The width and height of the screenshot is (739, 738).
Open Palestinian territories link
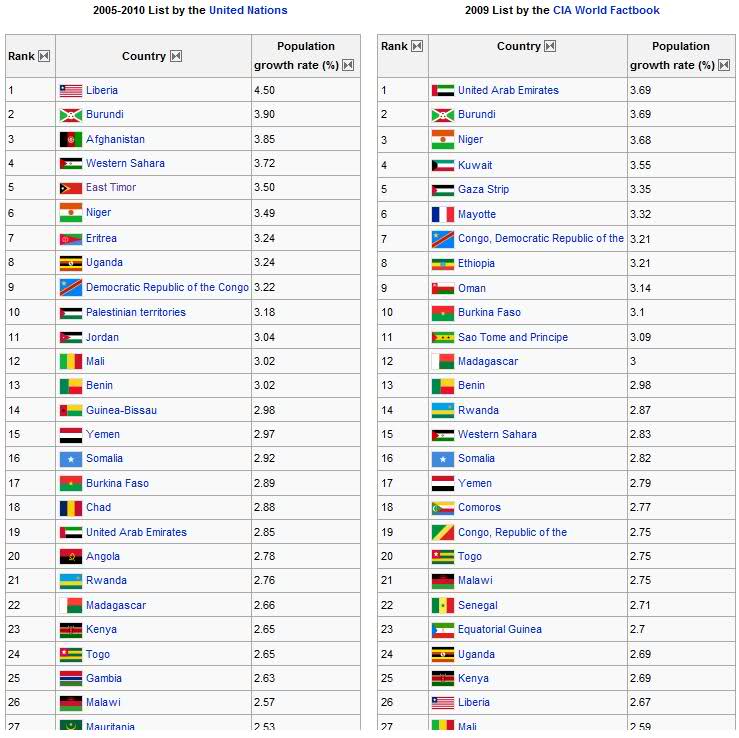click(136, 312)
